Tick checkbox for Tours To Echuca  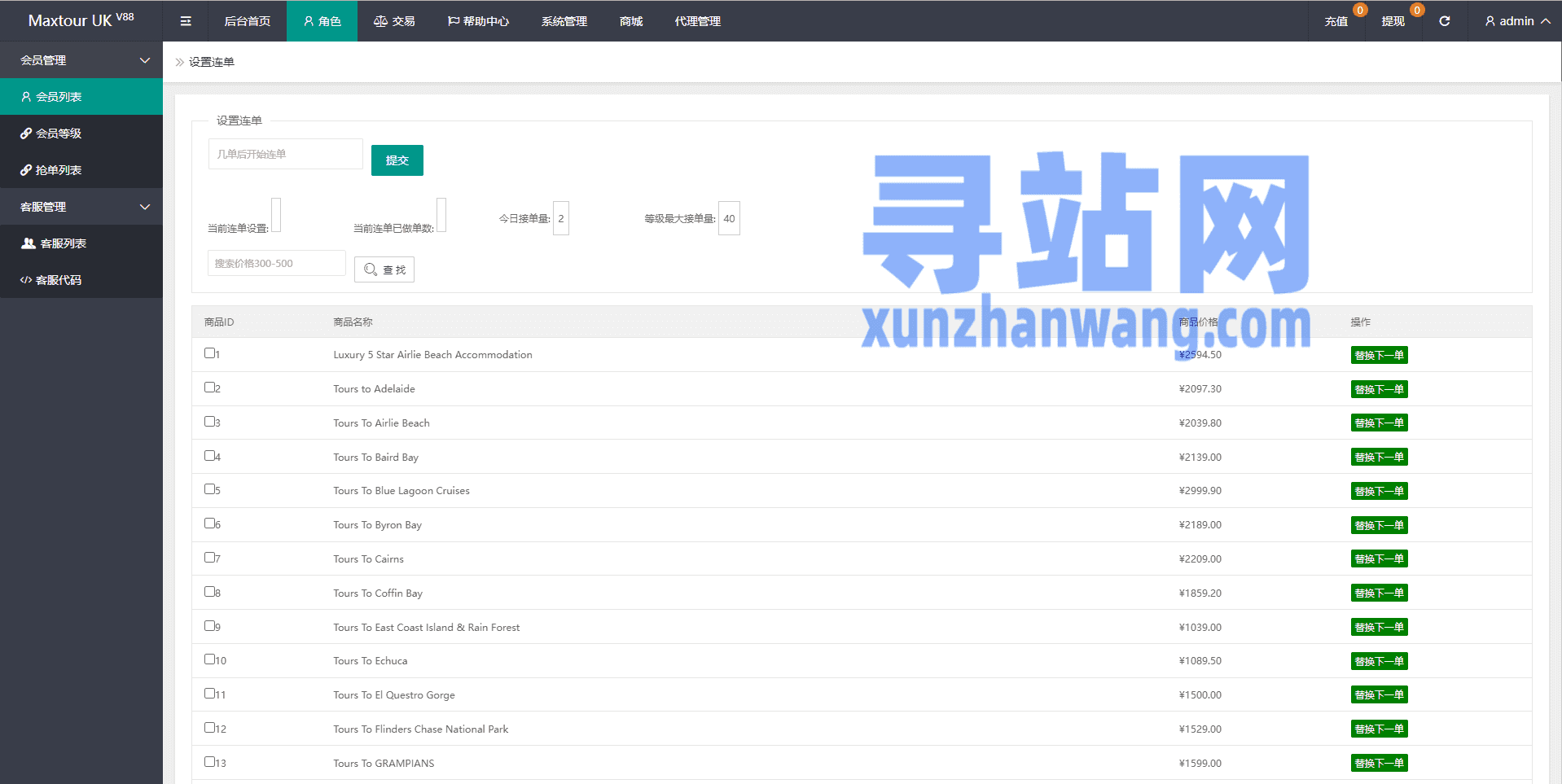pos(209,659)
